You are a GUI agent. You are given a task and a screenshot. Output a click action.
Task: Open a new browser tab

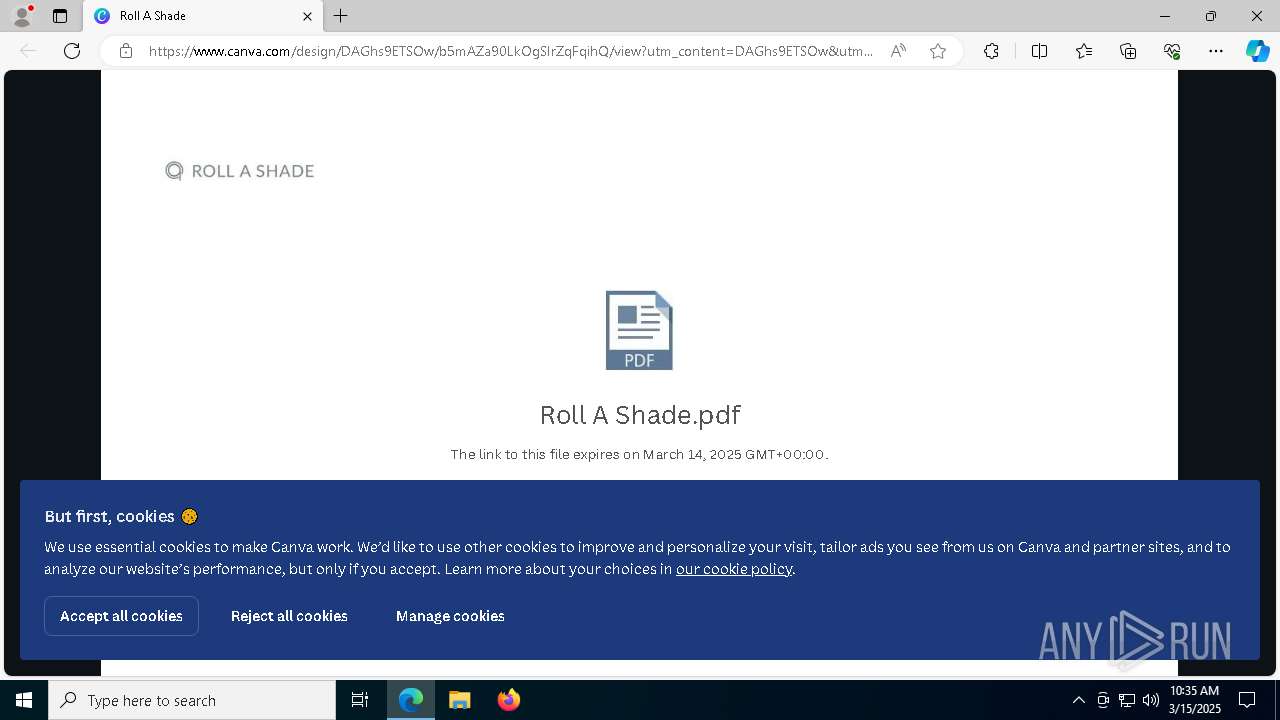(341, 16)
